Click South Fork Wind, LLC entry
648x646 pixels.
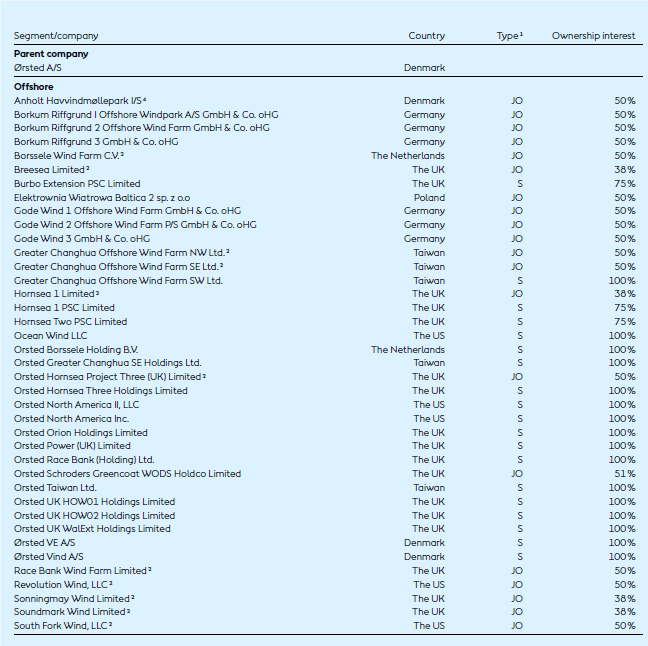pos(62,626)
